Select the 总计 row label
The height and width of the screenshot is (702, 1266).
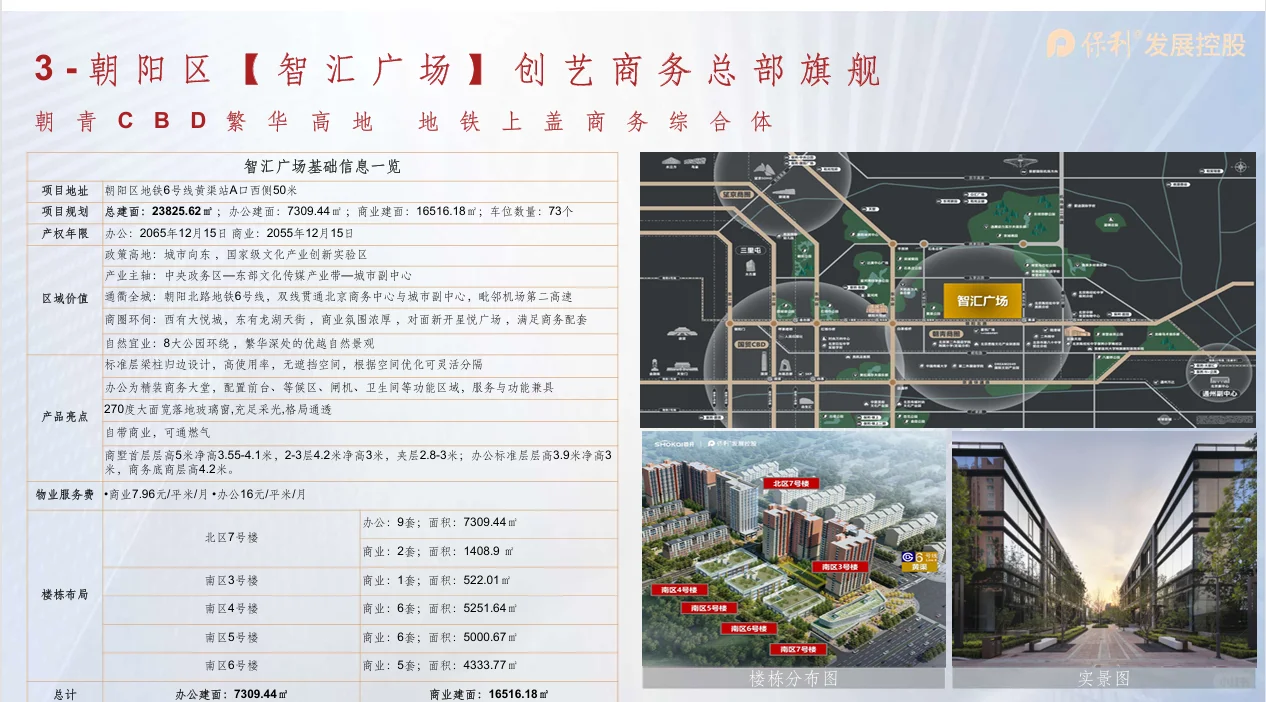click(65, 693)
